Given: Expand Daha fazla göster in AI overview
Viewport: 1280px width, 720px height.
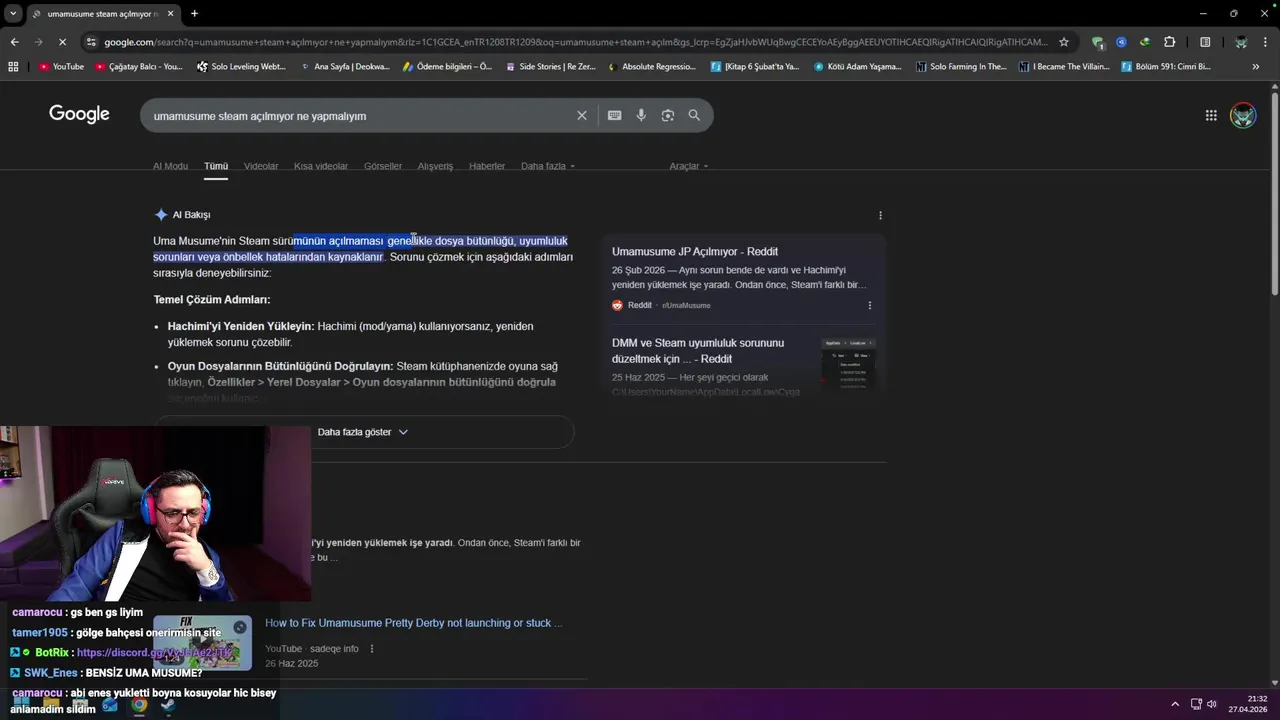Looking at the screenshot, I should [x=363, y=432].
